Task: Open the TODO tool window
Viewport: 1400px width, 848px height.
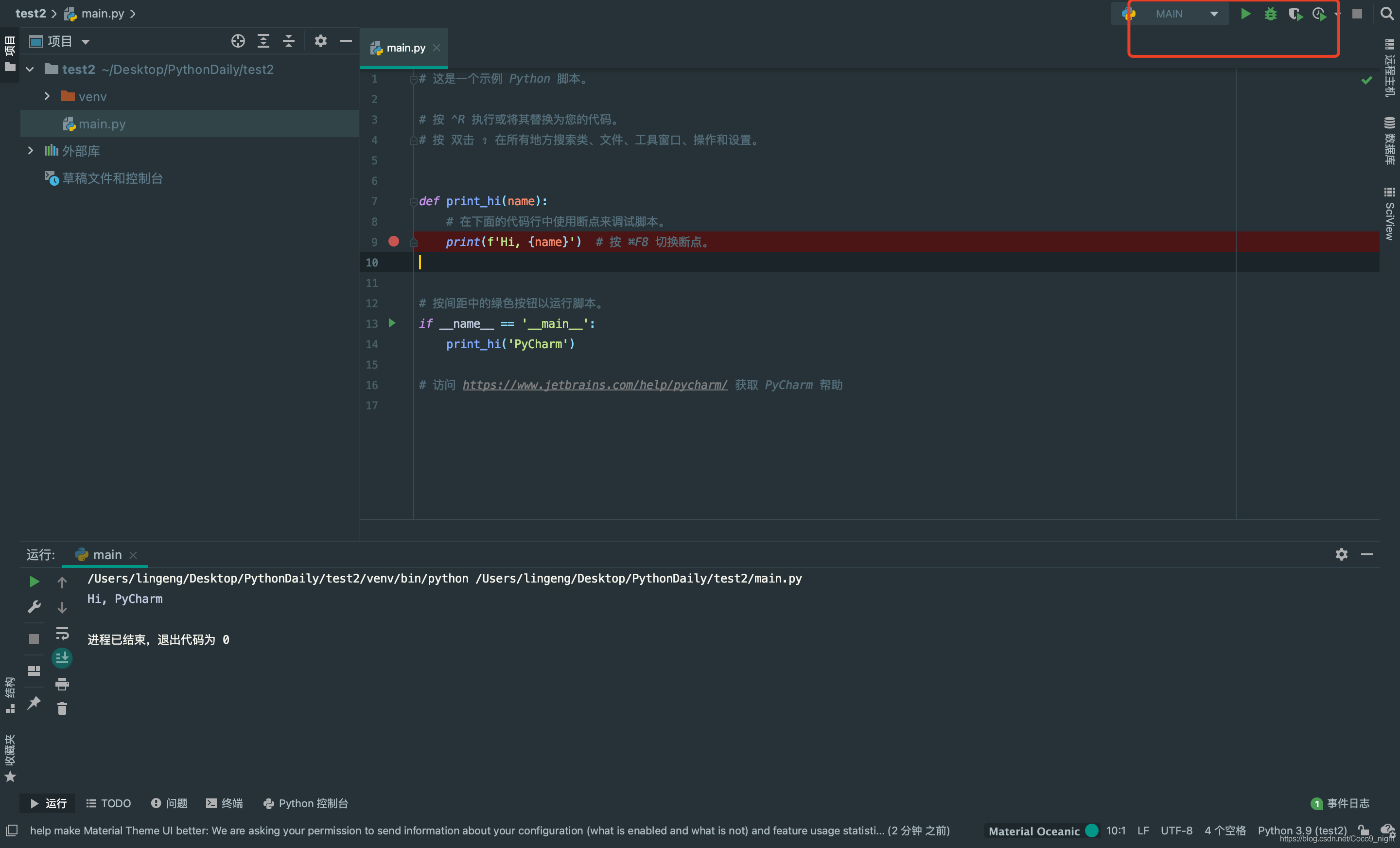Action: tap(108, 803)
